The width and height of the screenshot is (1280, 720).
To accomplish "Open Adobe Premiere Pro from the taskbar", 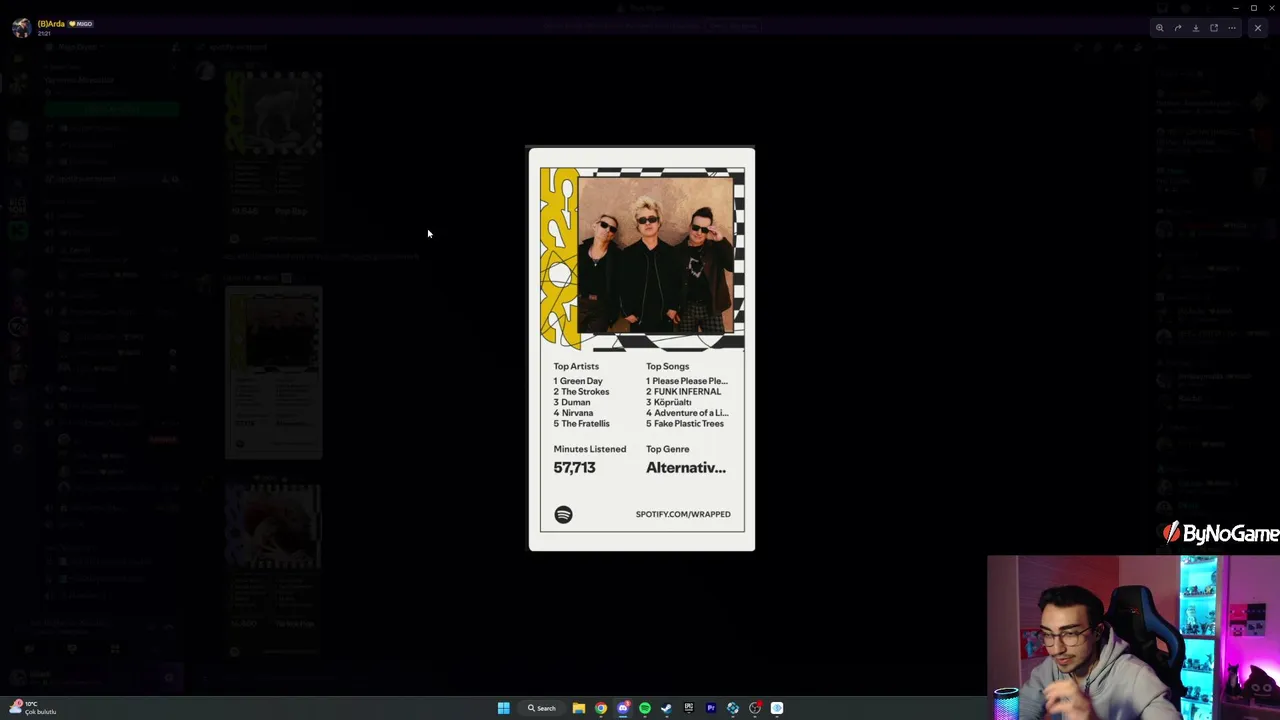I will pyautogui.click(x=711, y=708).
